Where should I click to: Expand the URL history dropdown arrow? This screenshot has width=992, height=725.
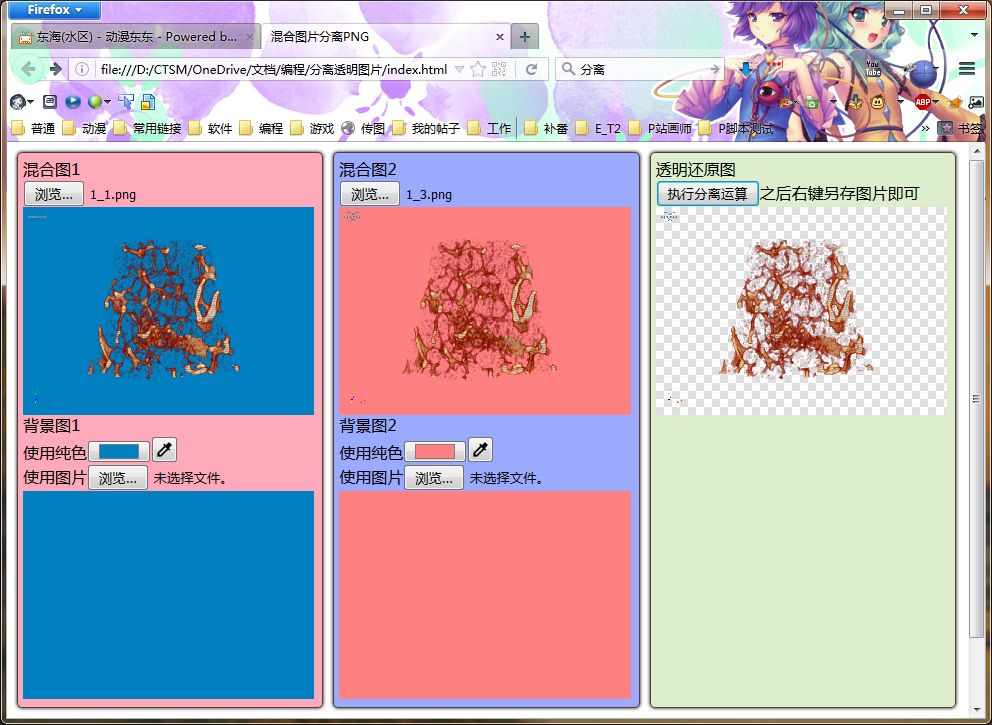(x=459, y=69)
